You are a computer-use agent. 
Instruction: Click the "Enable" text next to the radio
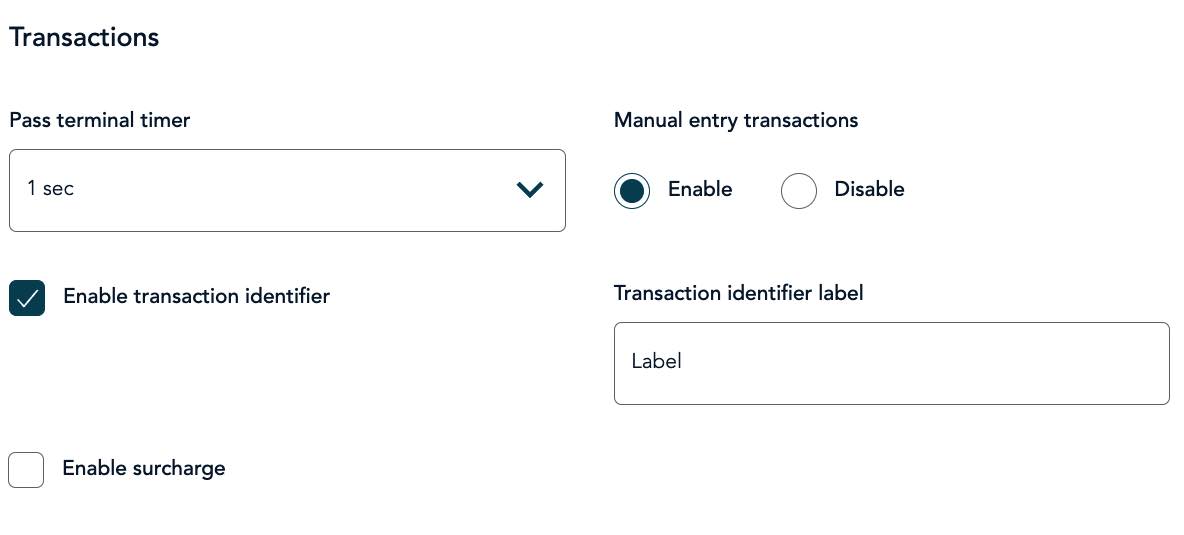click(x=700, y=189)
